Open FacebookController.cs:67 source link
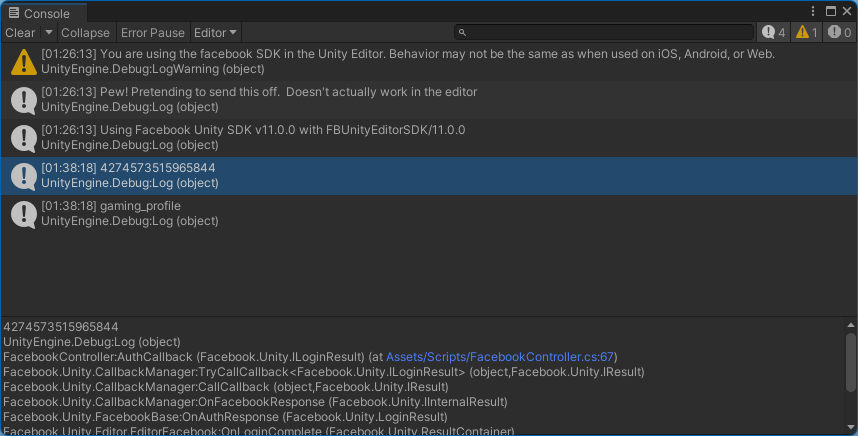The height and width of the screenshot is (436, 858). 500,357
